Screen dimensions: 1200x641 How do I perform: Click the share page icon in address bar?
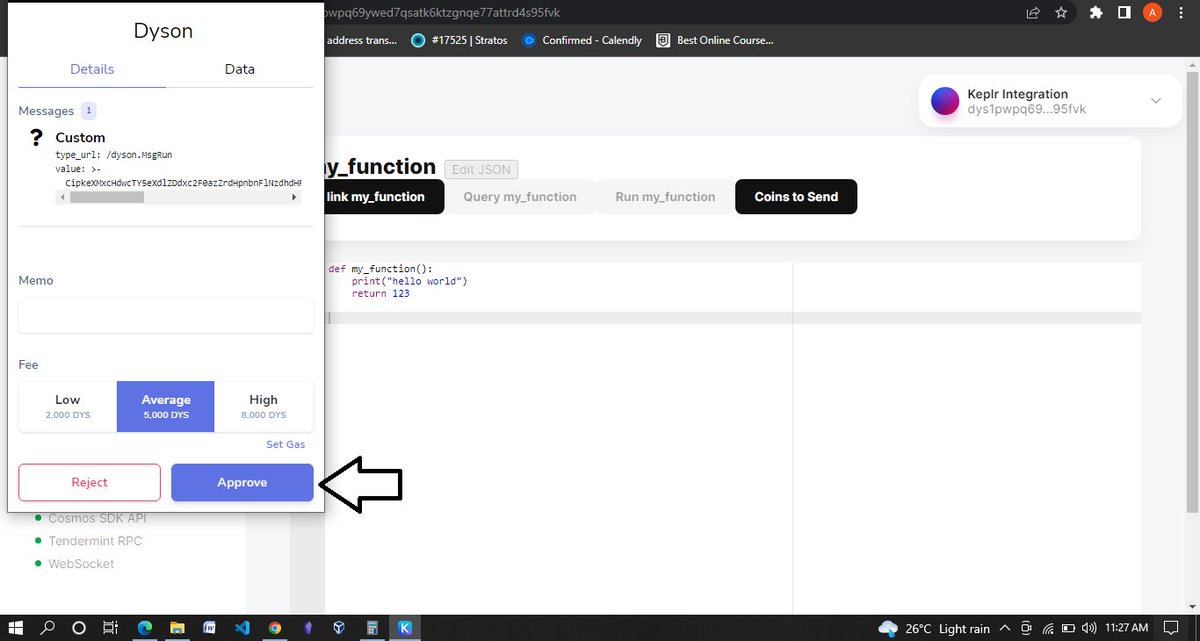(1032, 13)
